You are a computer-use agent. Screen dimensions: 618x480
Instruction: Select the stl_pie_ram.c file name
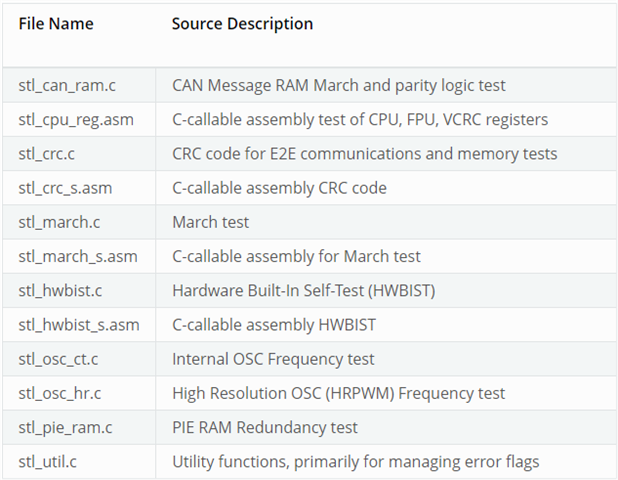click(68, 427)
